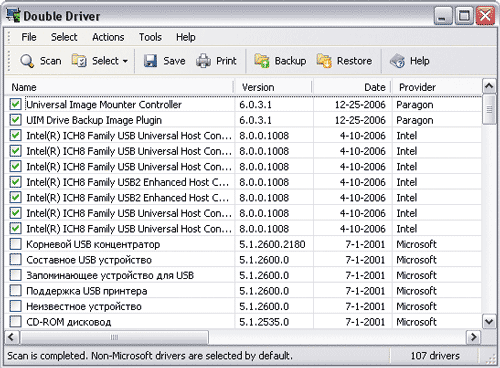Sort list by Date column header
Image resolution: width=500 pixels, height=368 pixels.
352,87
